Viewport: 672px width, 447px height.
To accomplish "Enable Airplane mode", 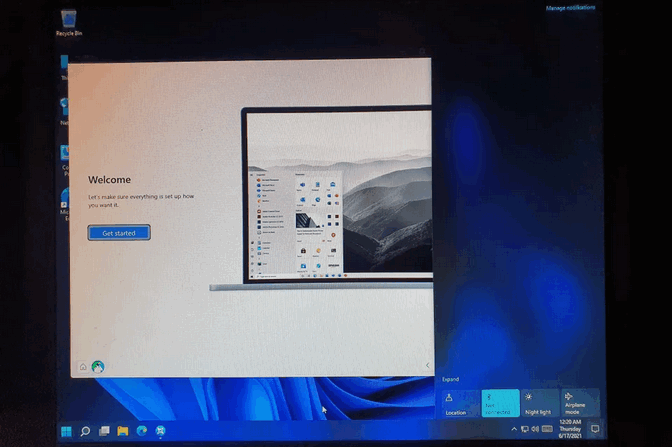I will 580,403.
